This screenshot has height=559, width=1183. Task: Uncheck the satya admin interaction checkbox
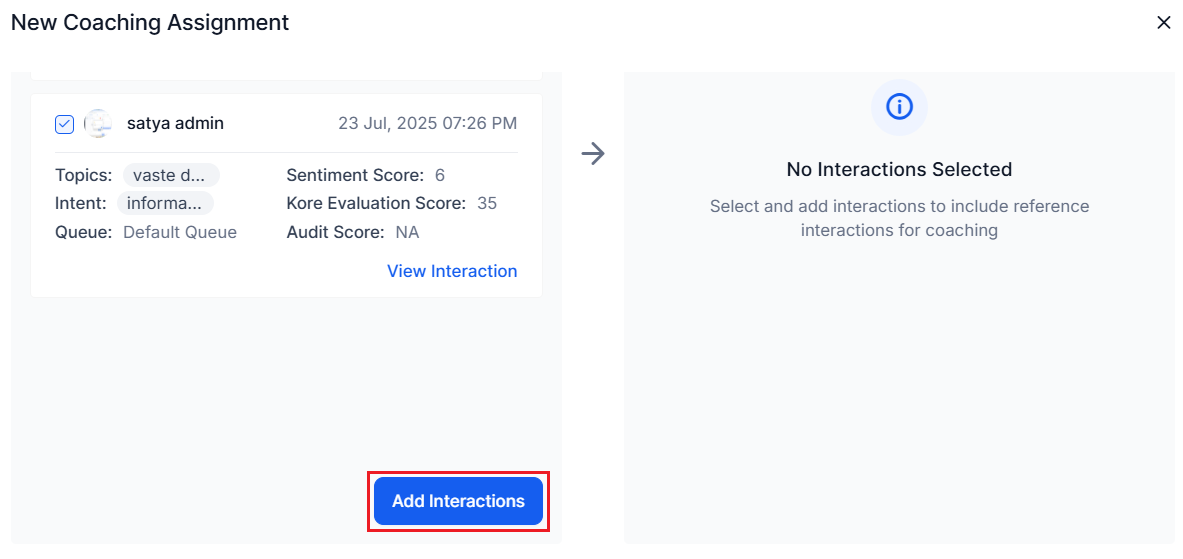[x=64, y=124]
